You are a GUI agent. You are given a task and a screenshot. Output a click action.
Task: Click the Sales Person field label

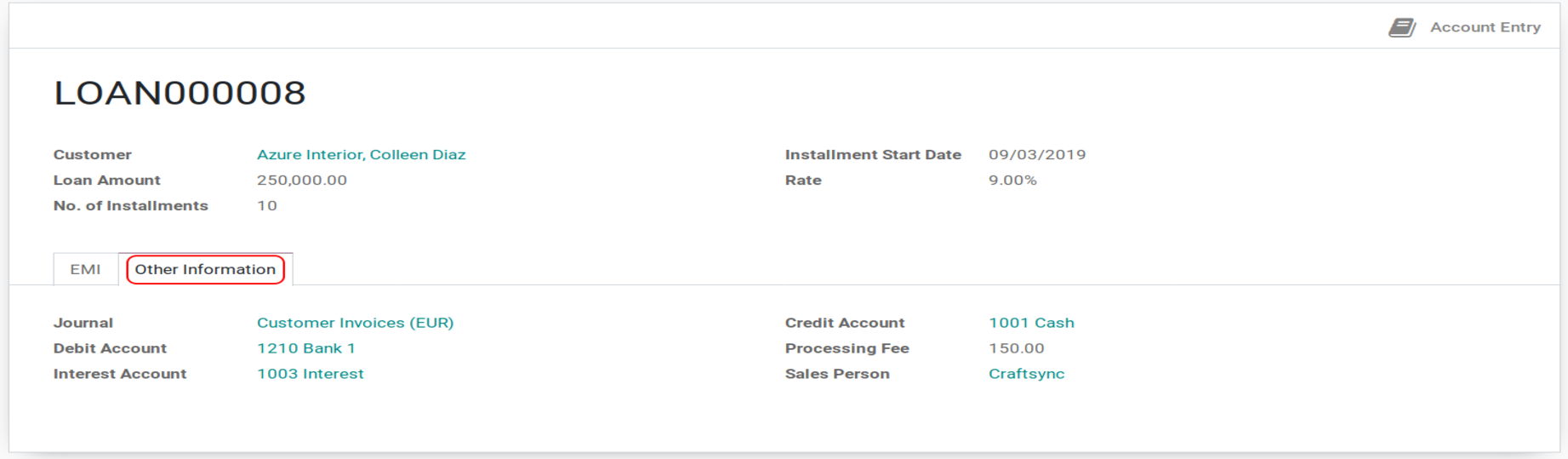click(836, 374)
